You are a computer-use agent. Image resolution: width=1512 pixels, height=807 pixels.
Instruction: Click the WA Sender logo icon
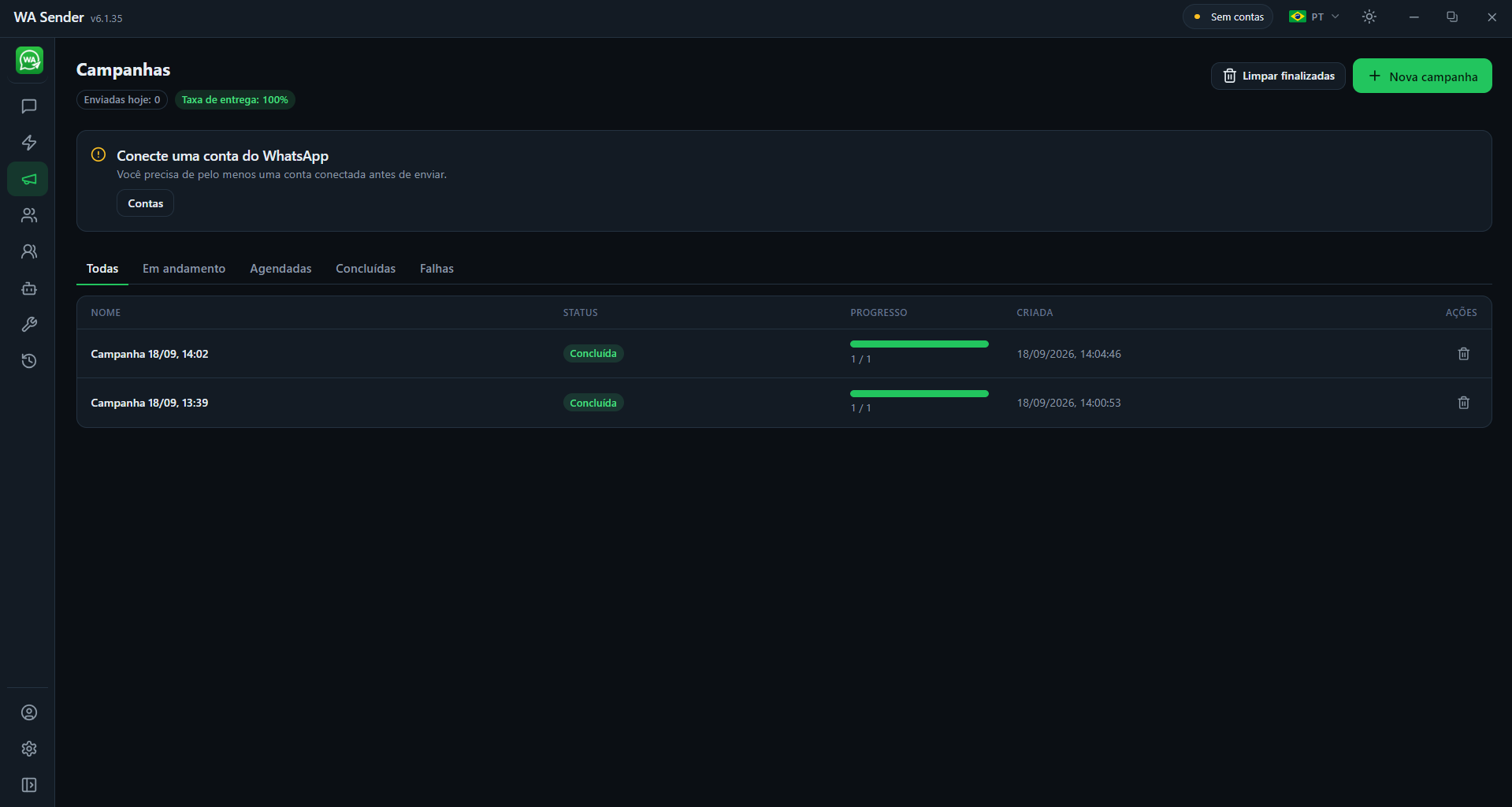point(29,60)
